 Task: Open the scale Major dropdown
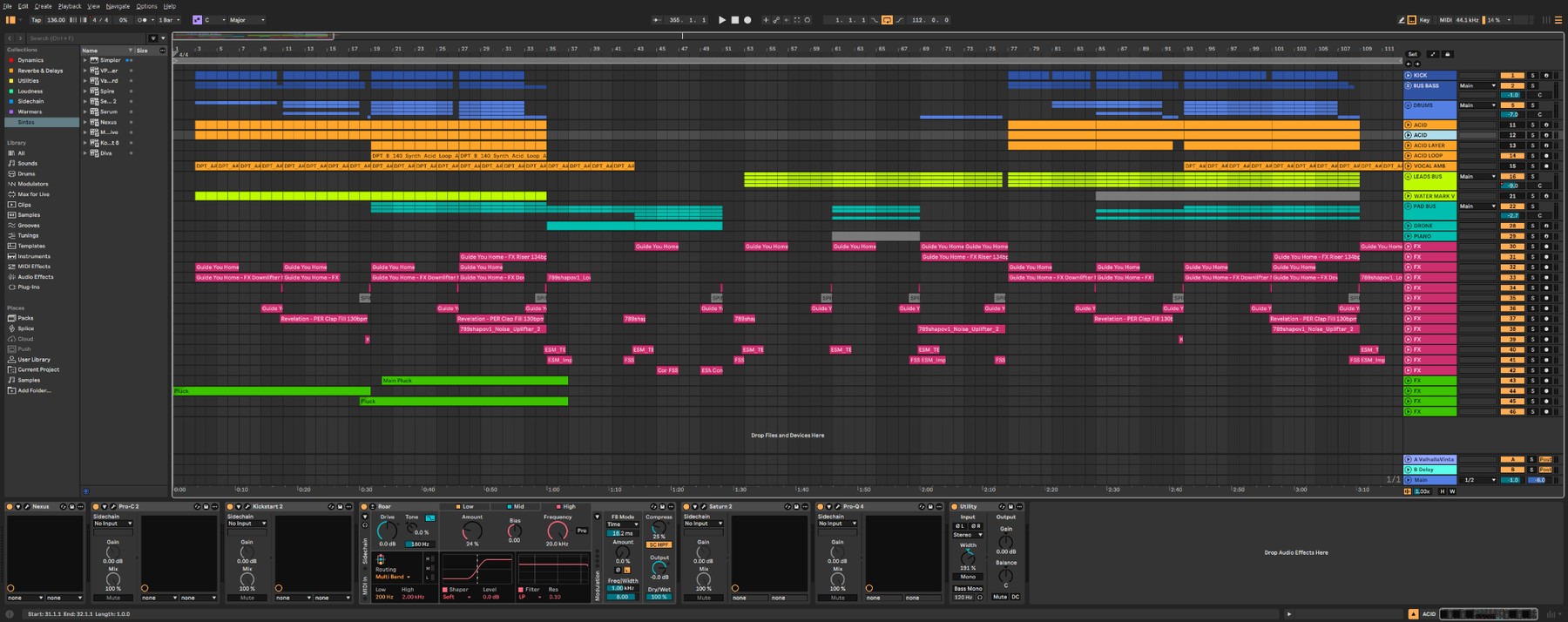point(247,20)
